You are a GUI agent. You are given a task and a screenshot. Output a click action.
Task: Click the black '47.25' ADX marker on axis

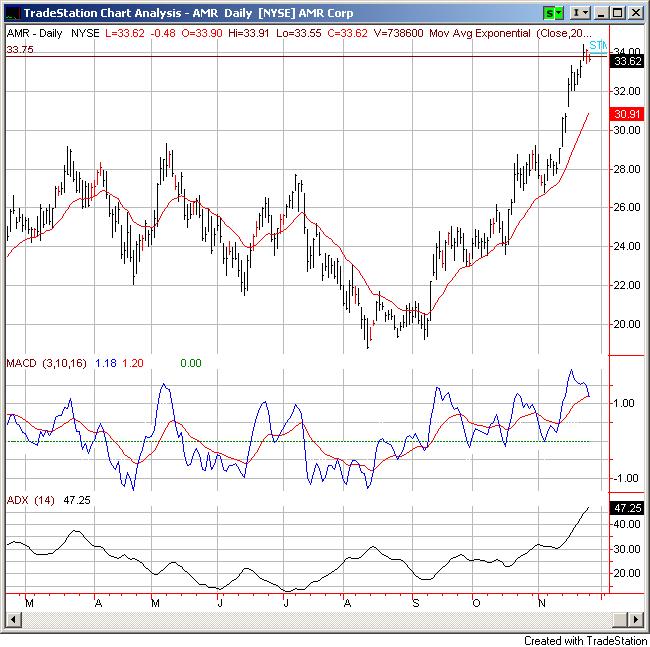(628, 508)
